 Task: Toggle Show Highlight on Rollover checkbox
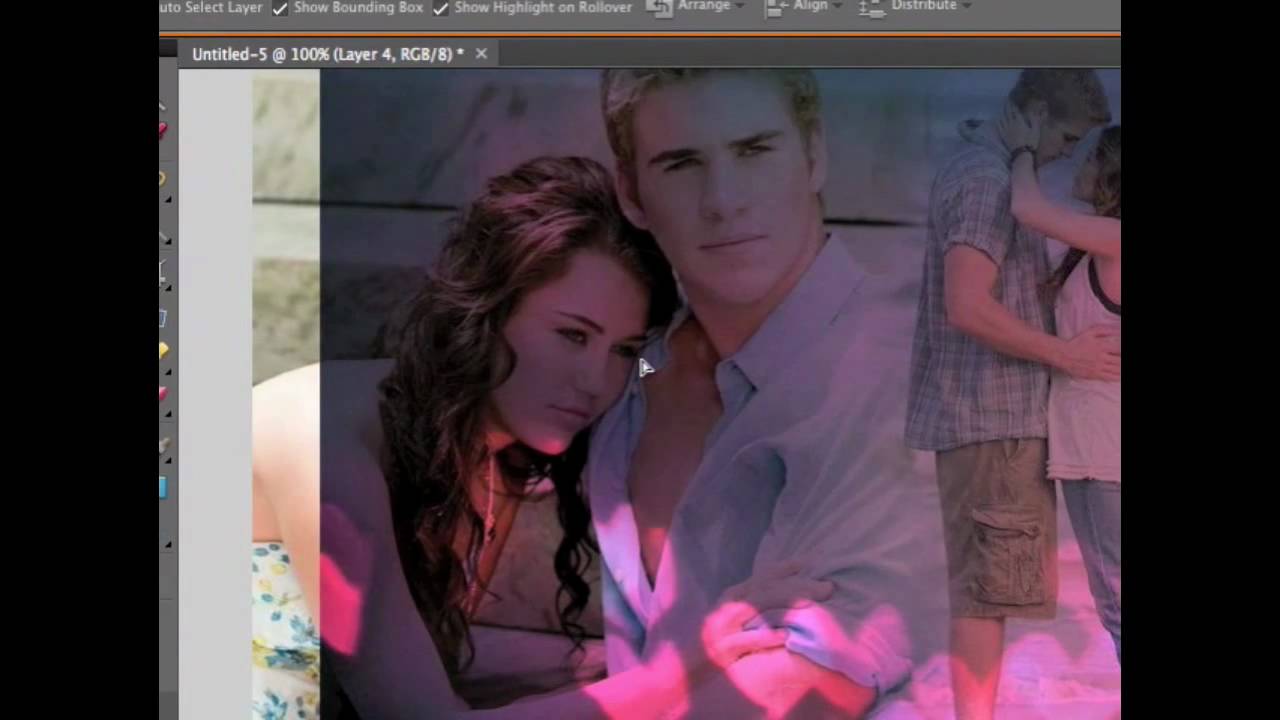[x=441, y=8]
